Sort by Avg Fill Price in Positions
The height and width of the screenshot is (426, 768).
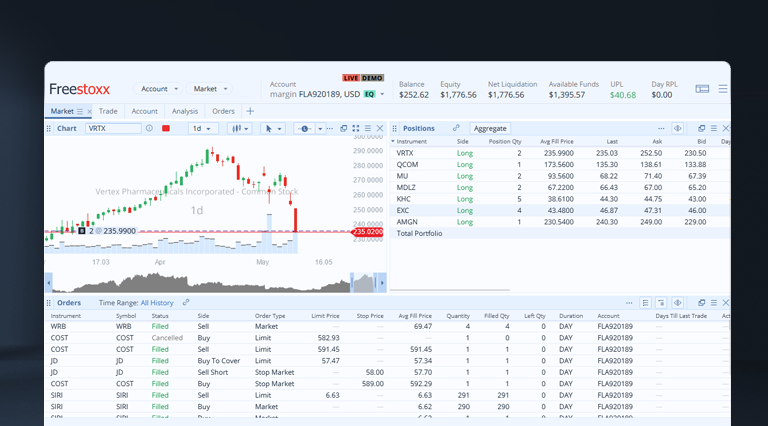pyautogui.click(x=556, y=142)
